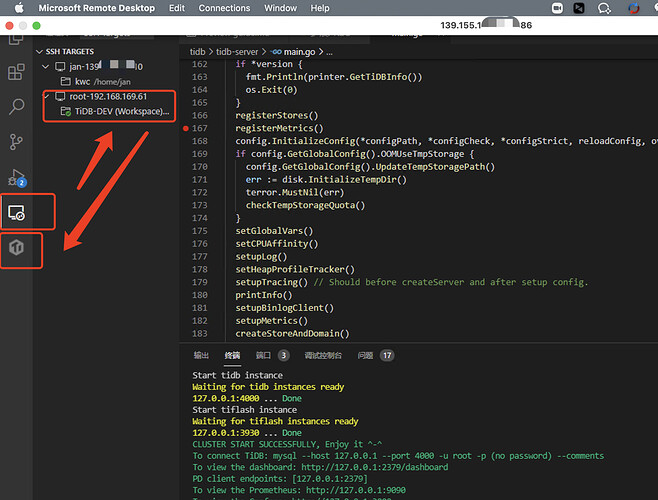Click the registerMetrics() call on line 167

pos(279,128)
